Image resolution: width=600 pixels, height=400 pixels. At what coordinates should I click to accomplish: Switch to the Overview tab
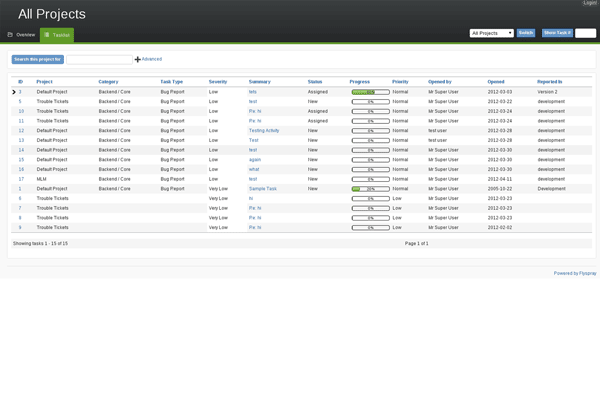25,34
